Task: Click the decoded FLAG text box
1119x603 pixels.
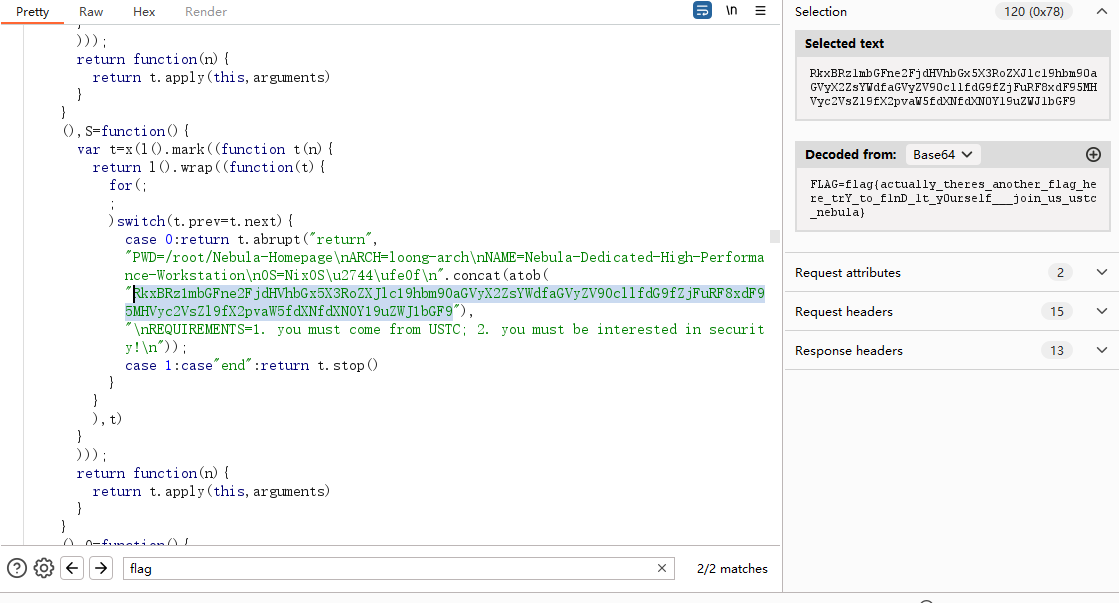Action: (953, 198)
